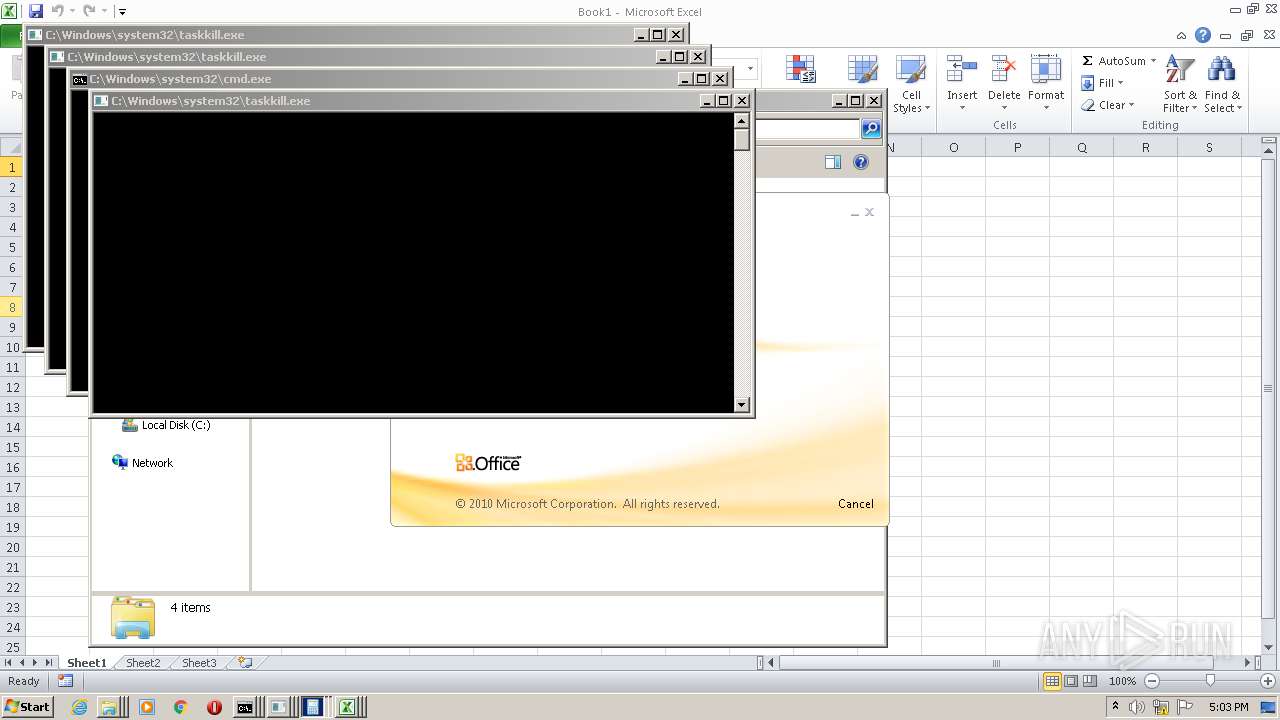
Task: Switch to Sheet1 tab
Action: click(86, 663)
